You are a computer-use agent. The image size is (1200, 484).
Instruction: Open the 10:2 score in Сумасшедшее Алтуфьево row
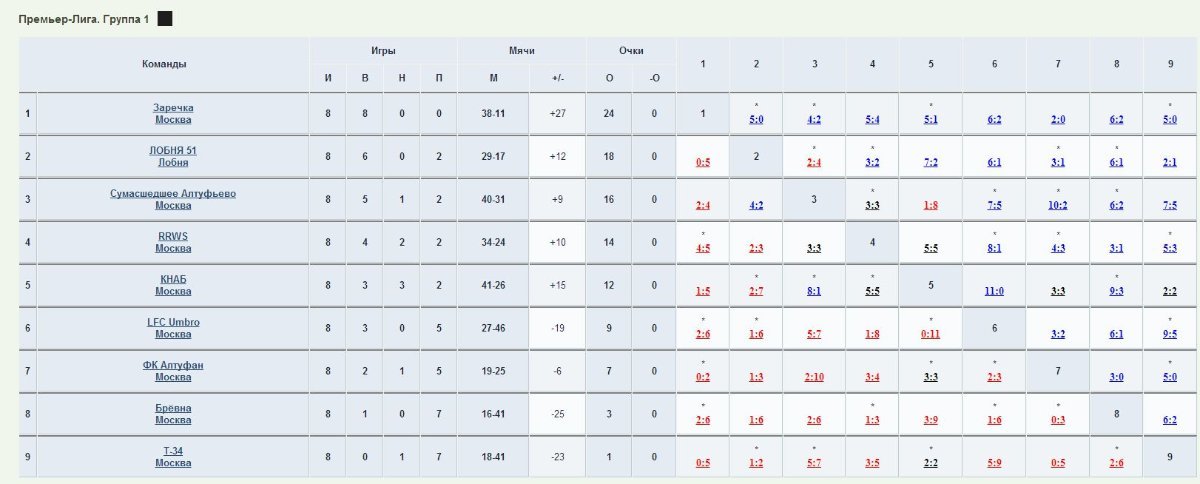coord(1058,205)
